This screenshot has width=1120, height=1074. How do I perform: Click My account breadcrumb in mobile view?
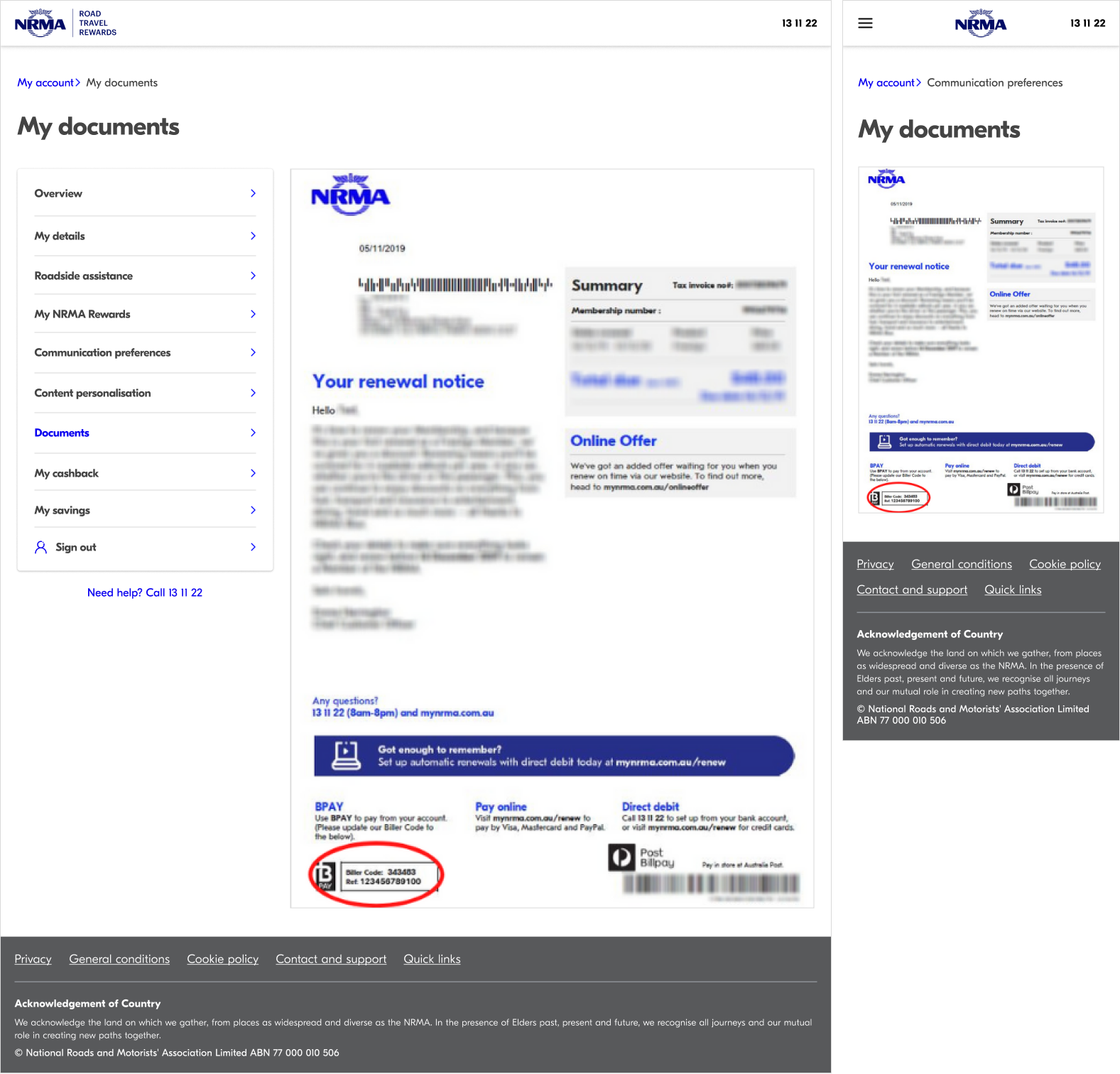coord(886,82)
